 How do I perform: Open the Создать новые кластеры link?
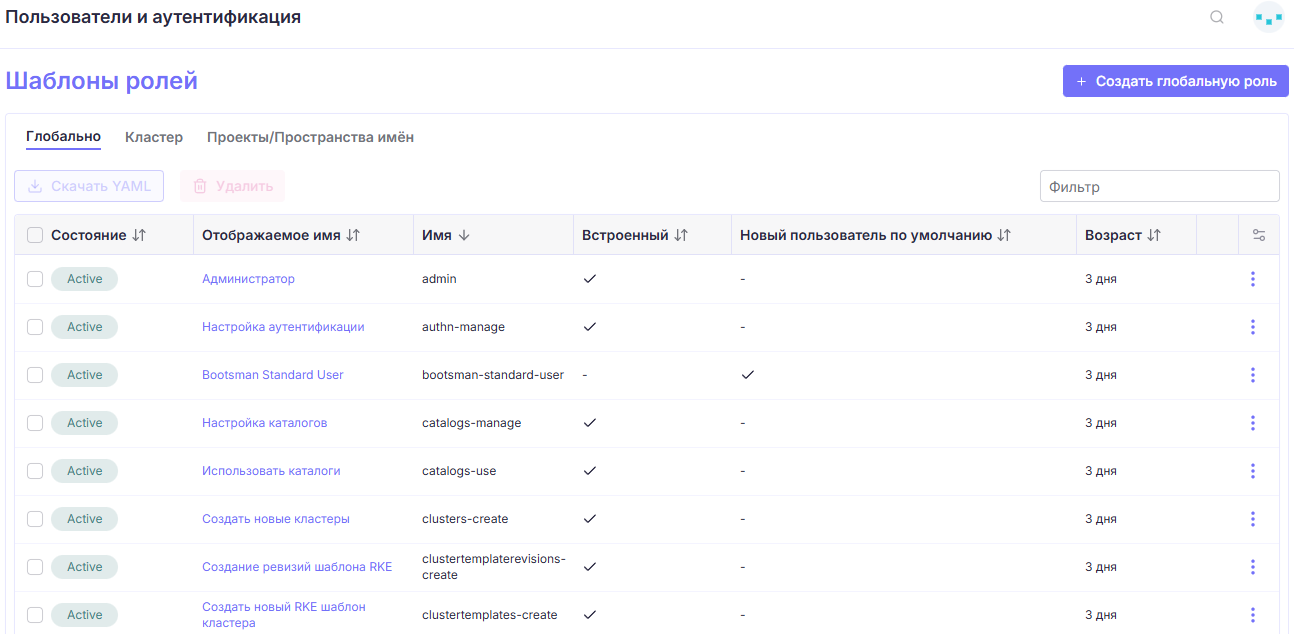[x=276, y=519]
